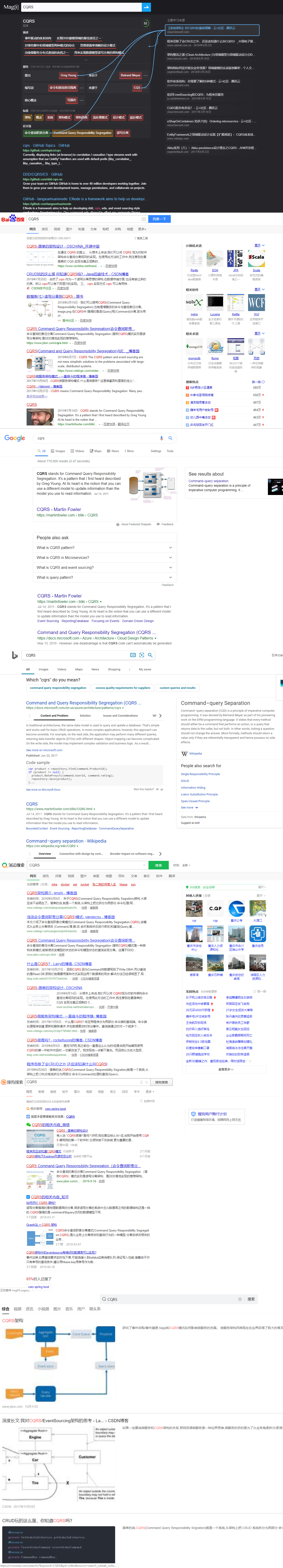Switch to the Bing Shopping tab
The width and height of the screenshot is (283, 1568).
(x=114, y=669)
